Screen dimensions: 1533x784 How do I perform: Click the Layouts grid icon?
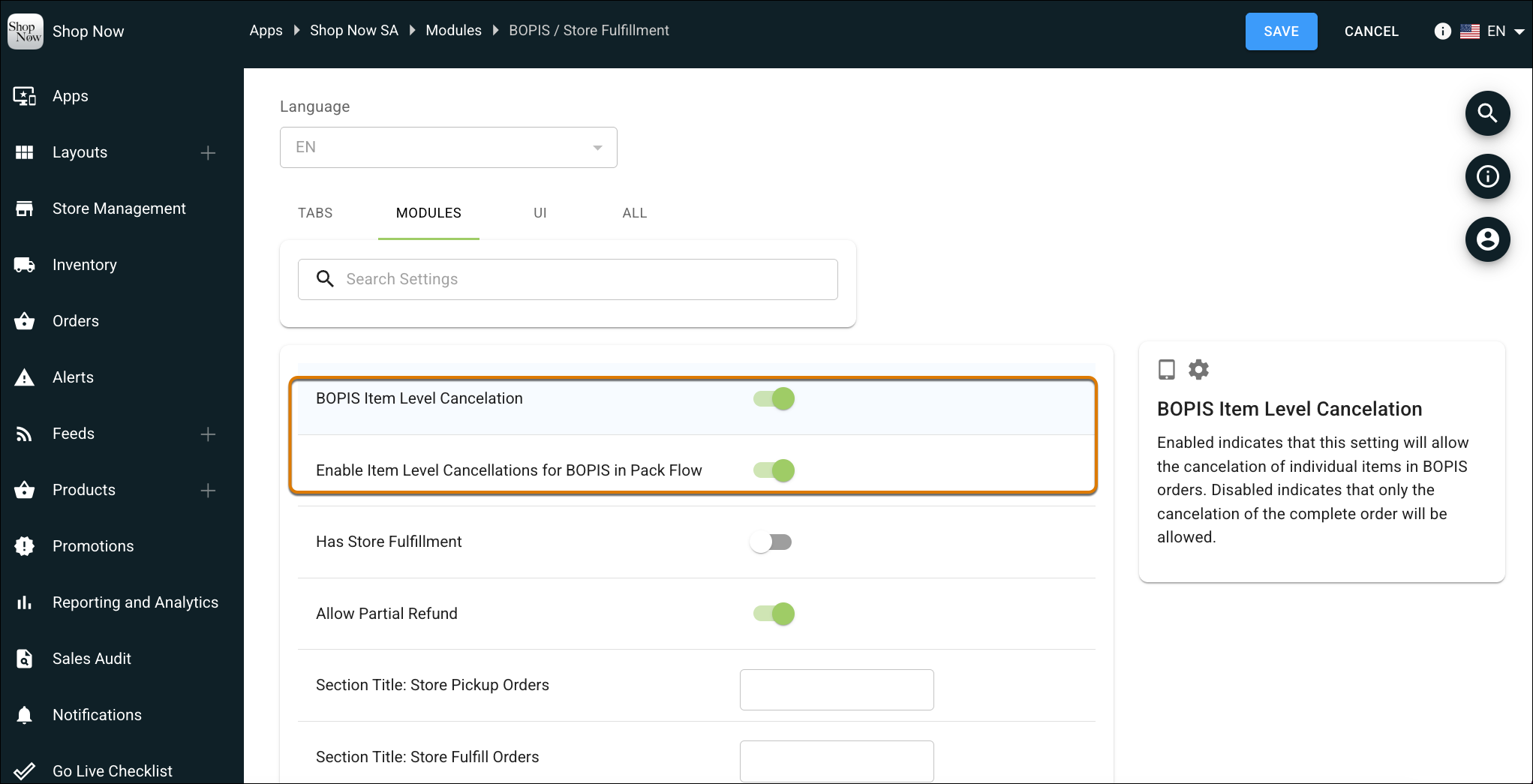coord(25,152)
